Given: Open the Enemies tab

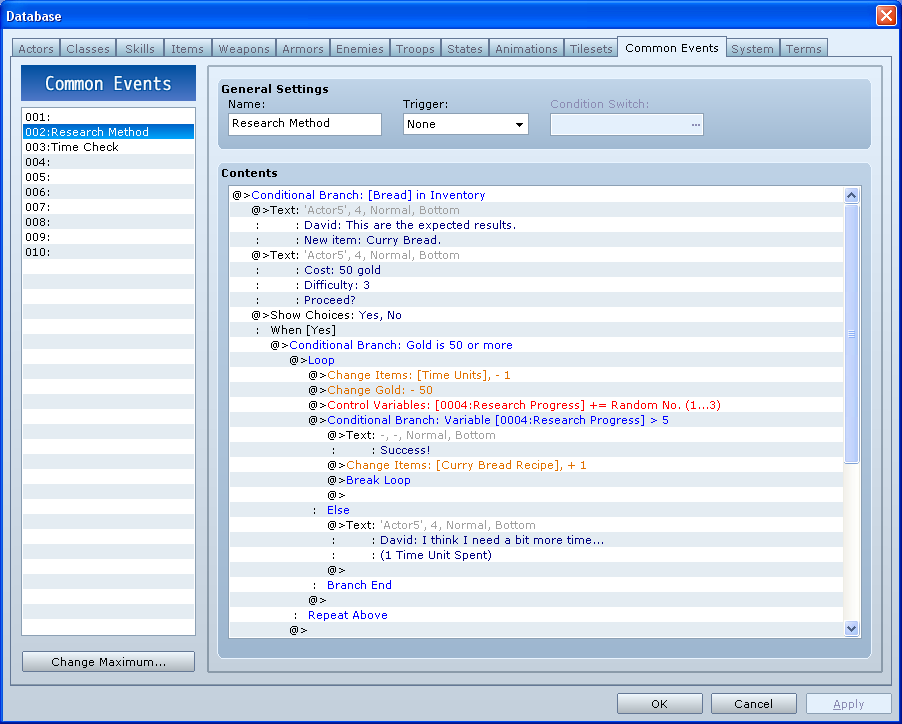Looking at the screenshot, I should pyautogui.click(x=359, y=49).
